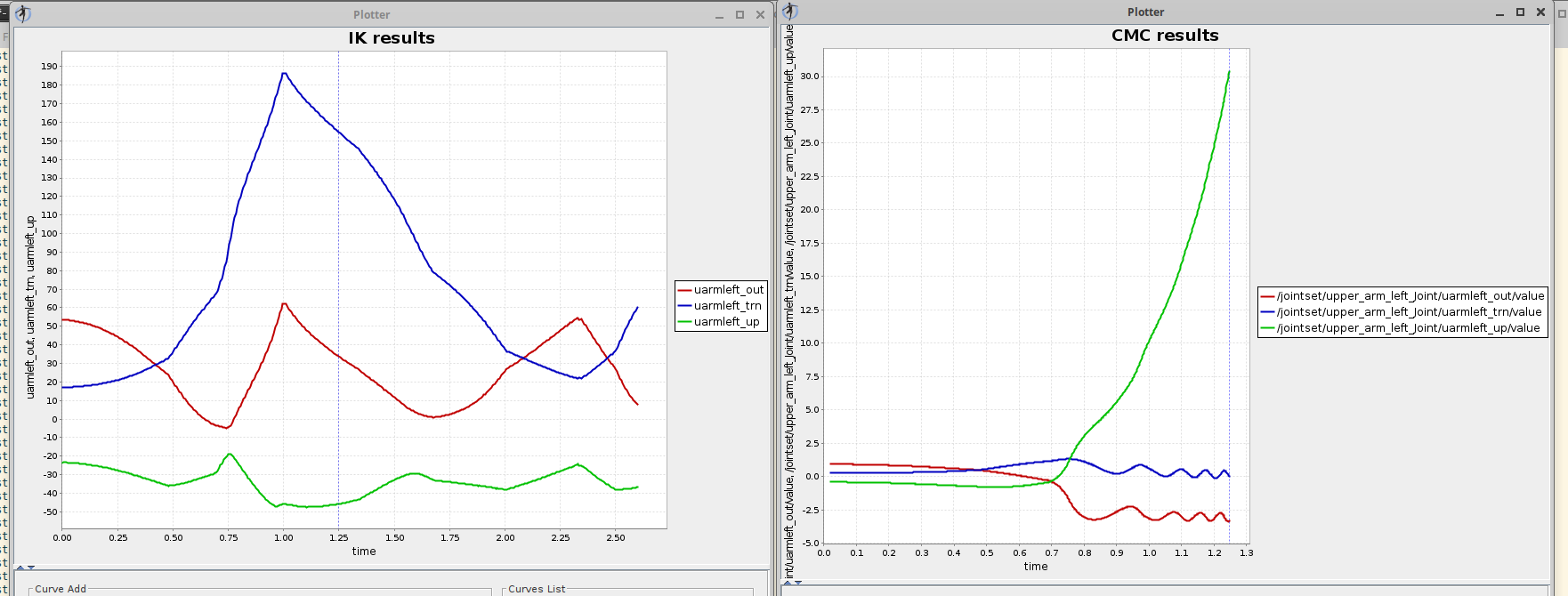Click the vertical crosshair line near 1.25 in CMC plot
This screenshot has width=1568, height=596.
1230,295
